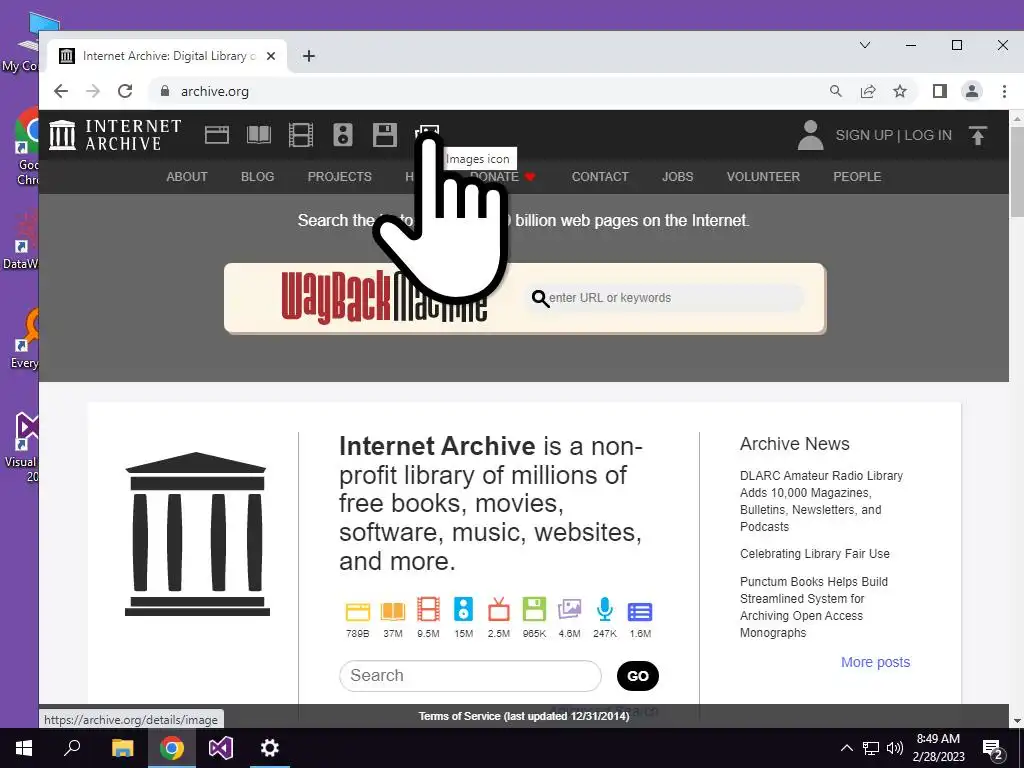Click the volume speaker tray icon

tap(895, 748)
